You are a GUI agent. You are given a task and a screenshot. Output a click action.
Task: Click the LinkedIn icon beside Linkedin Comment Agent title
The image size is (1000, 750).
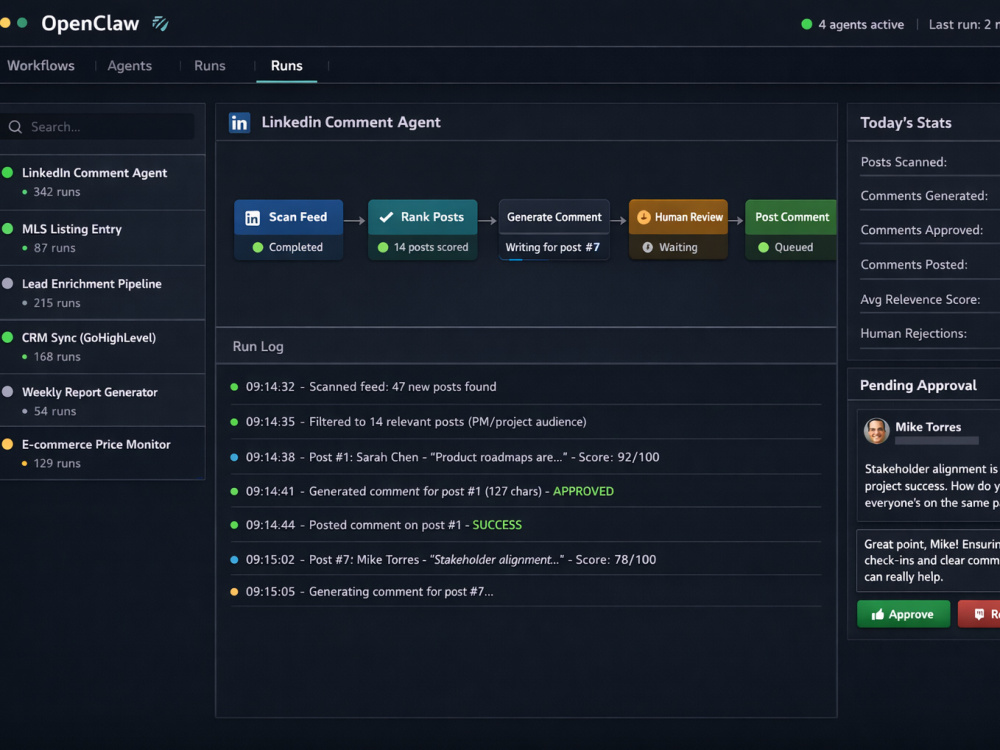pyautogui.click(x=240, y=122)
